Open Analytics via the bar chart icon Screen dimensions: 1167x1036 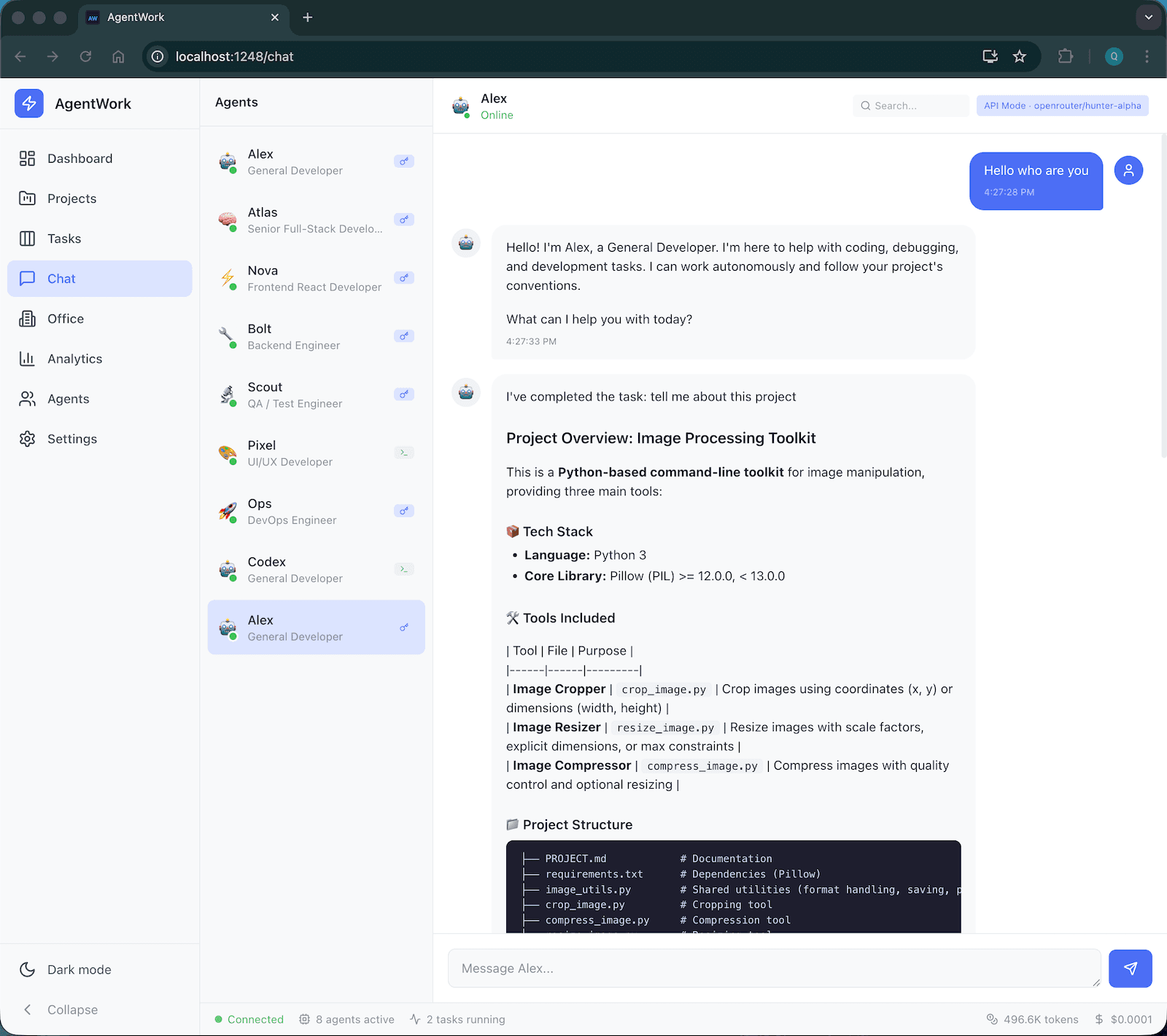click(27, 358)
